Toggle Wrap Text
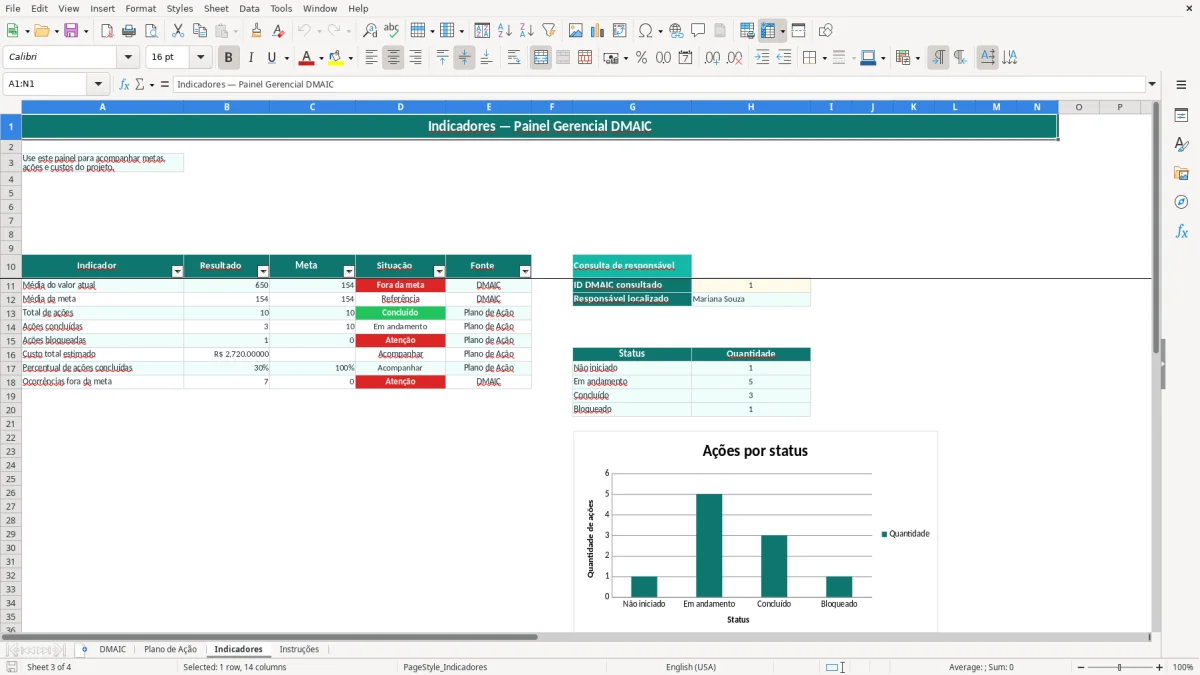 514,58
